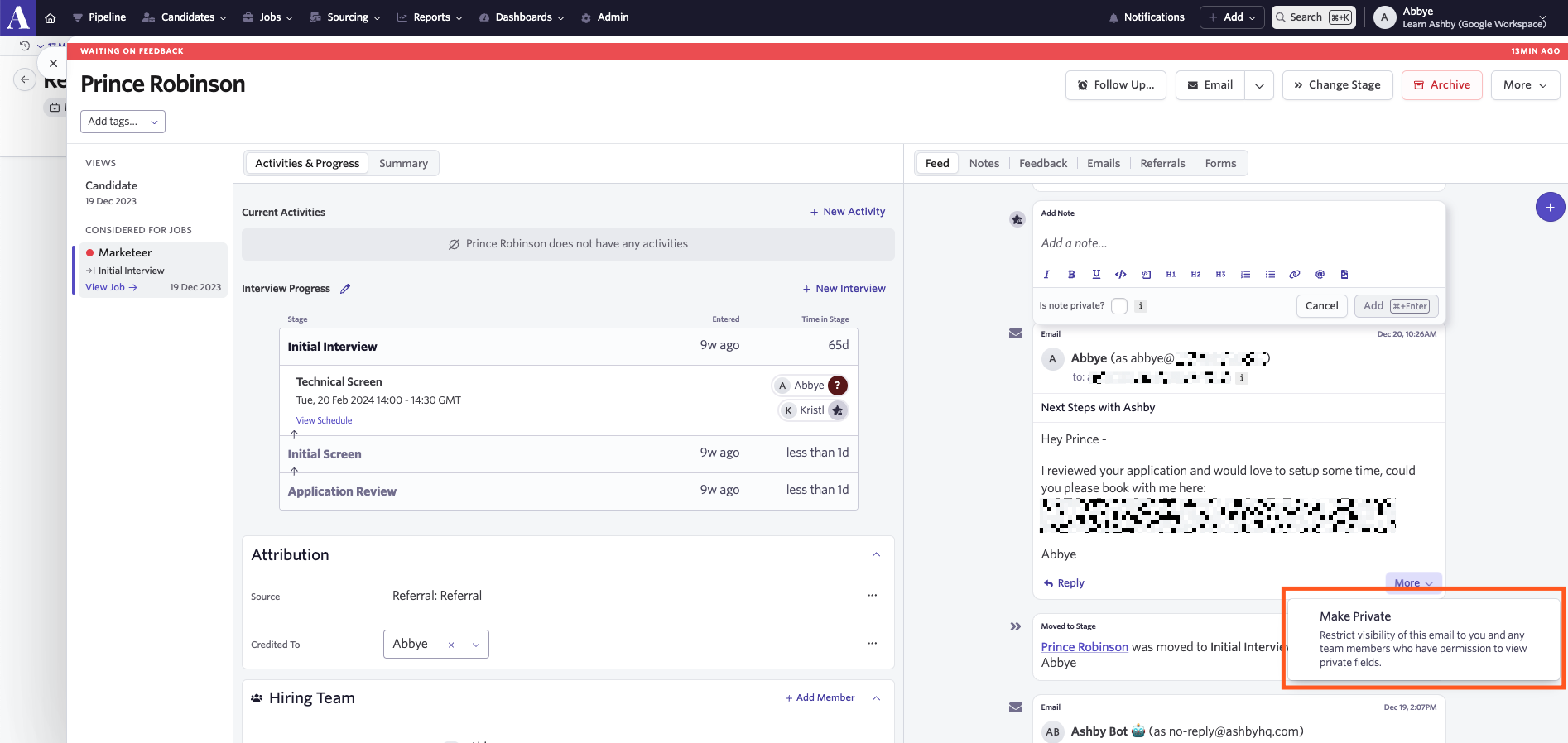Screen dimensions: 1568x743
Task: Click the Change Stage button
Action: 1337,85
